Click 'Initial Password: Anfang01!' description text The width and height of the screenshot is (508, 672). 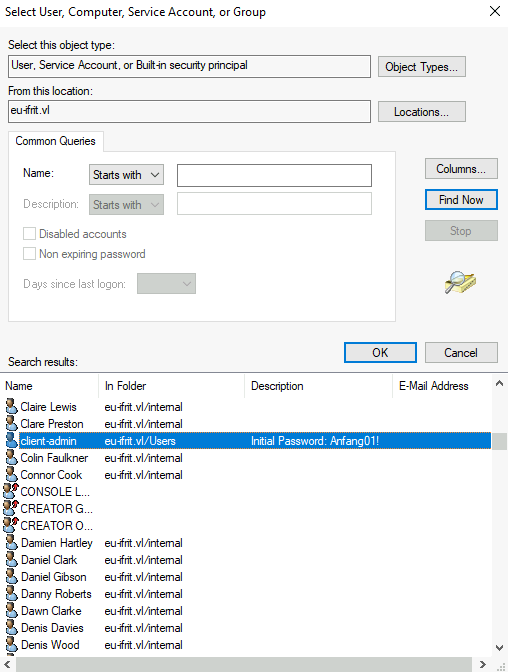[x=315, y=441]
